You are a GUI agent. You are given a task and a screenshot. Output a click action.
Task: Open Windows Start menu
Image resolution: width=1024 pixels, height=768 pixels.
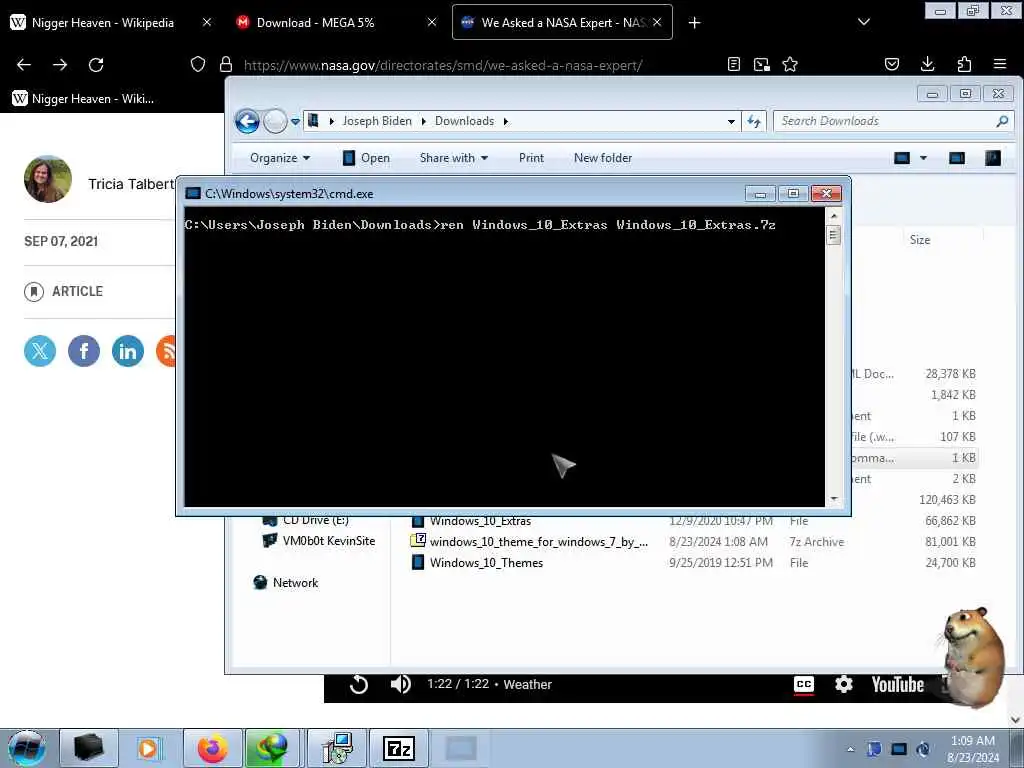click(x=26, y=748)
